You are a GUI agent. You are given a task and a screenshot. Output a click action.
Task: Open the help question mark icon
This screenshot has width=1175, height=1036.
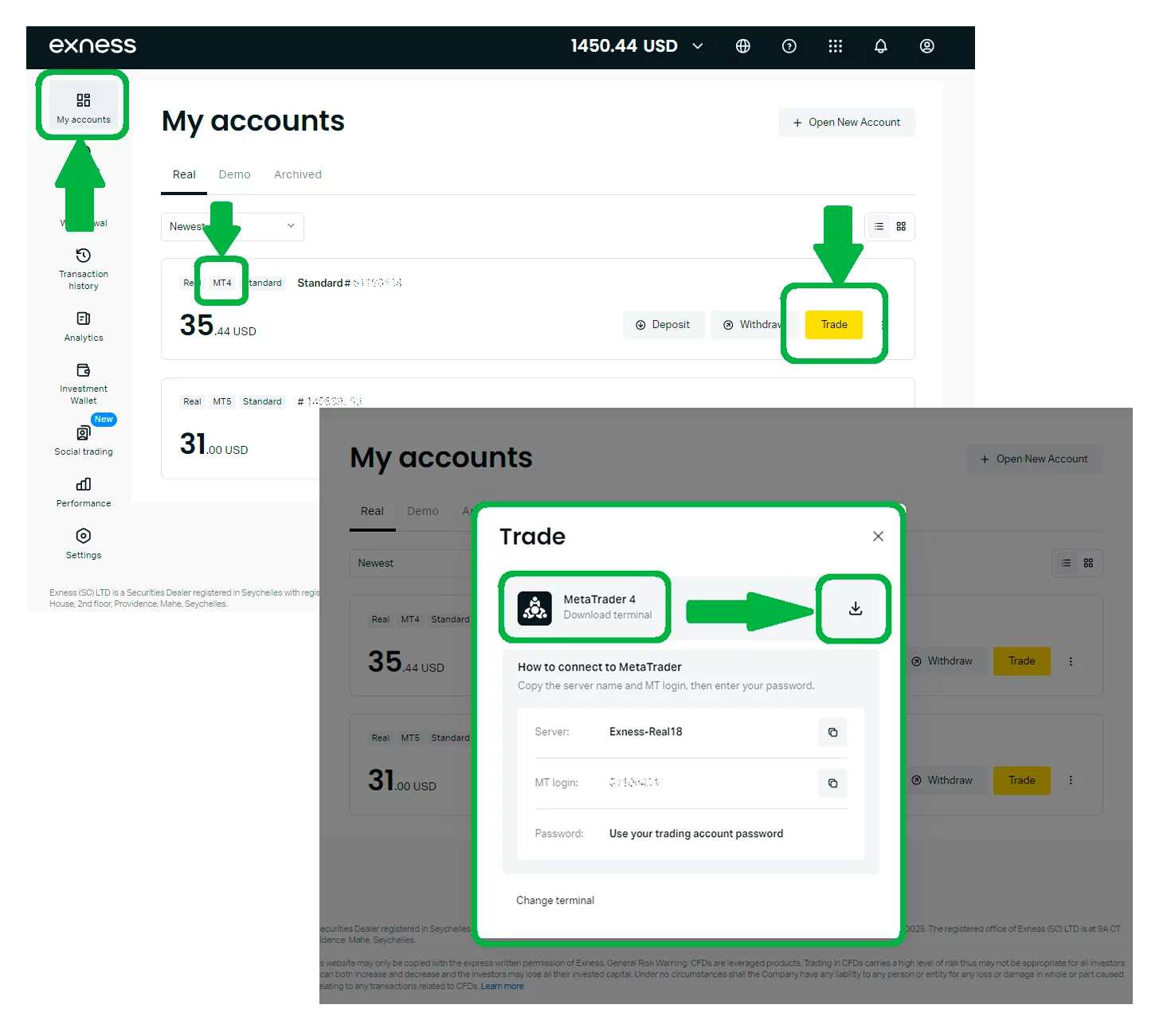(789, 46)
